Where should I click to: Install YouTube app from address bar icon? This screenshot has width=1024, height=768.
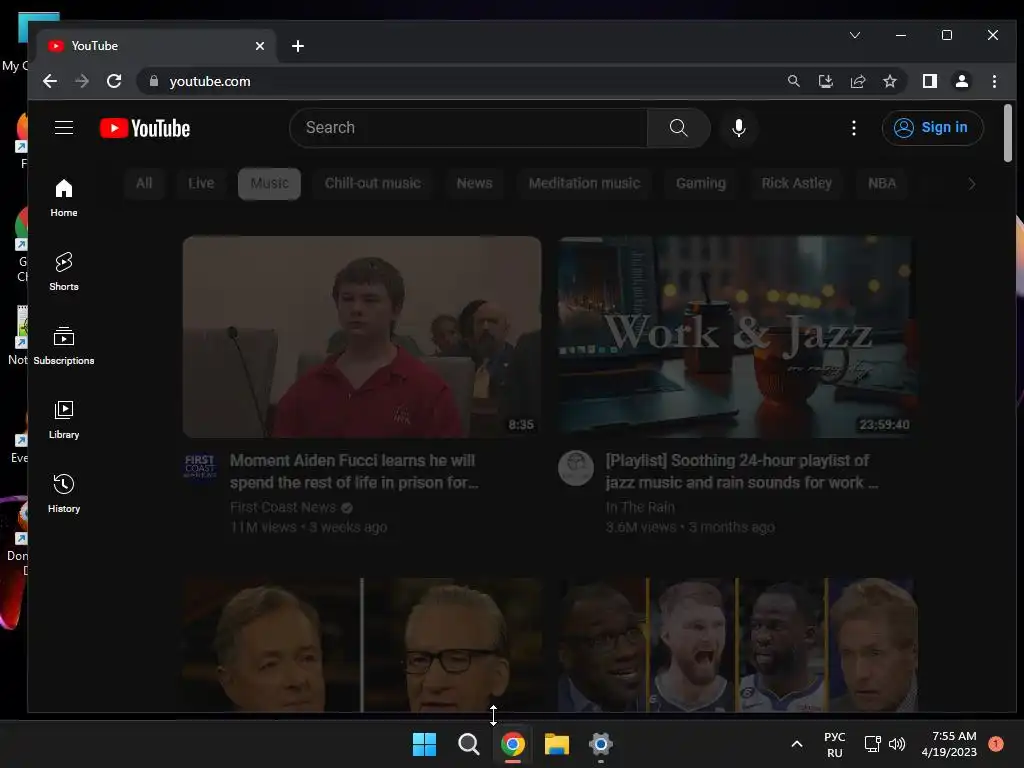825,81
